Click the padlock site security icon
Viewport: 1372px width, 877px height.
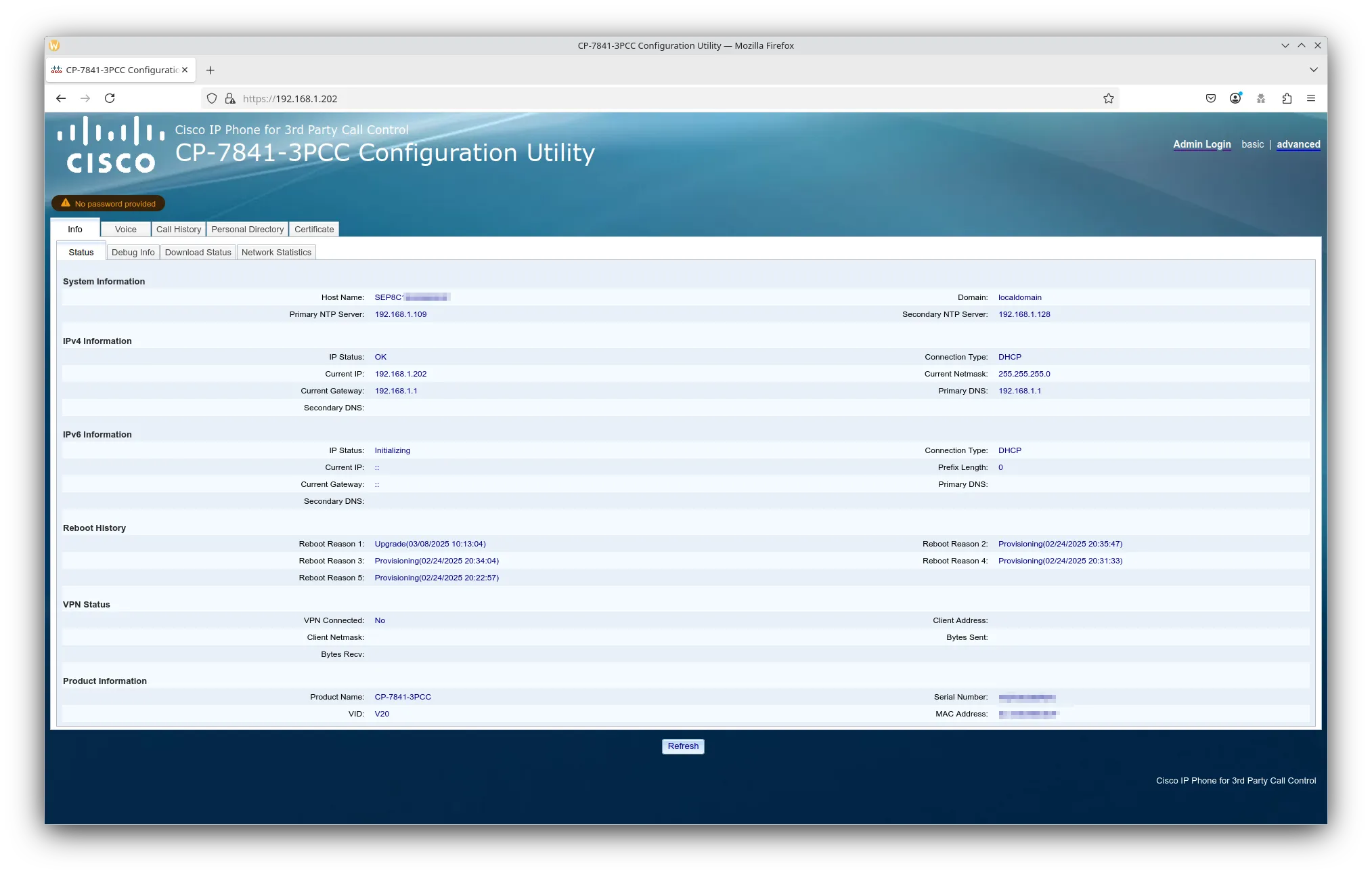pyautogui.click(x=230, y=98)
